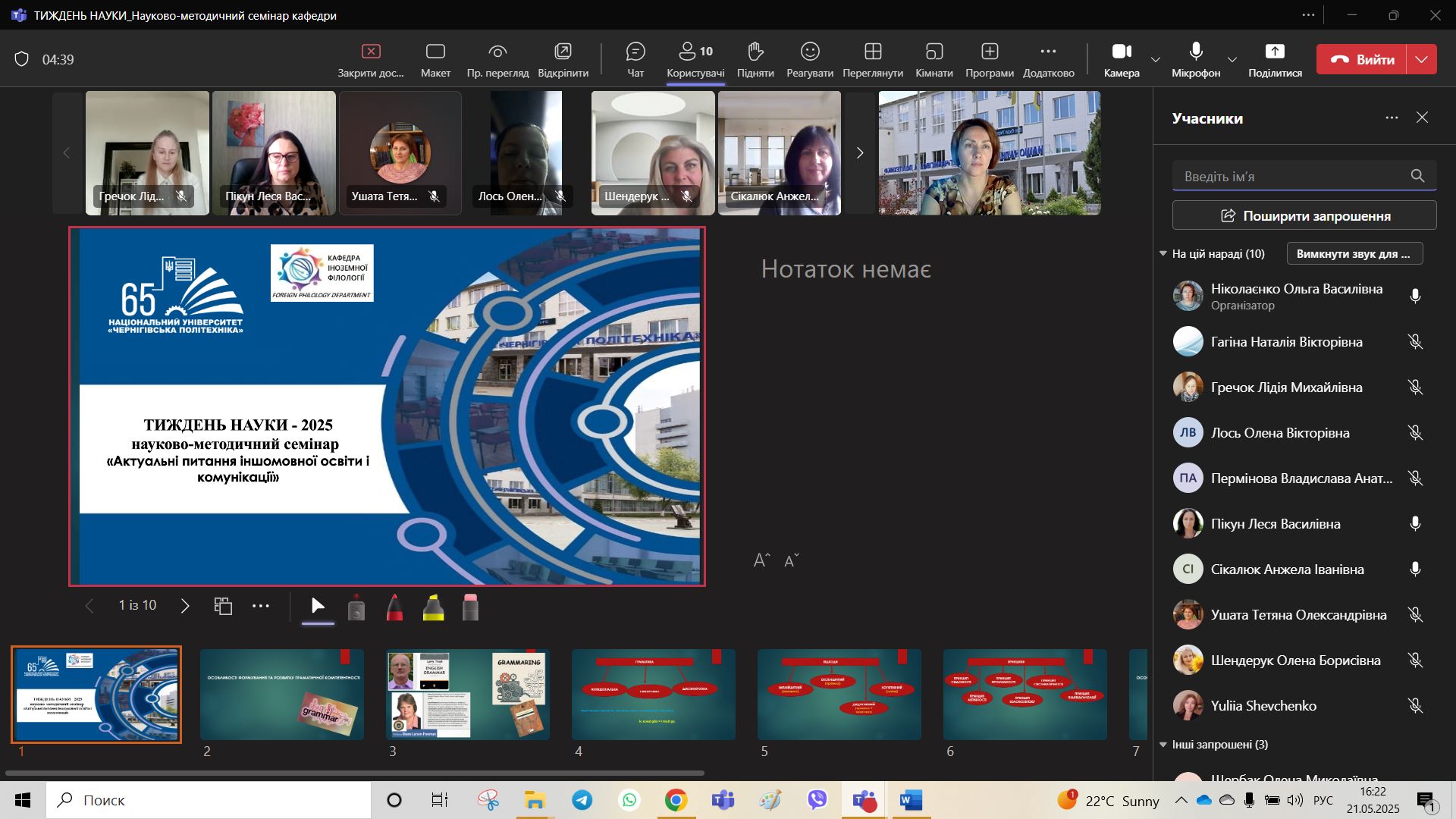1456x819 pixels.
Task: Open the Користувачі participants tab
Action: coord(695,59)
